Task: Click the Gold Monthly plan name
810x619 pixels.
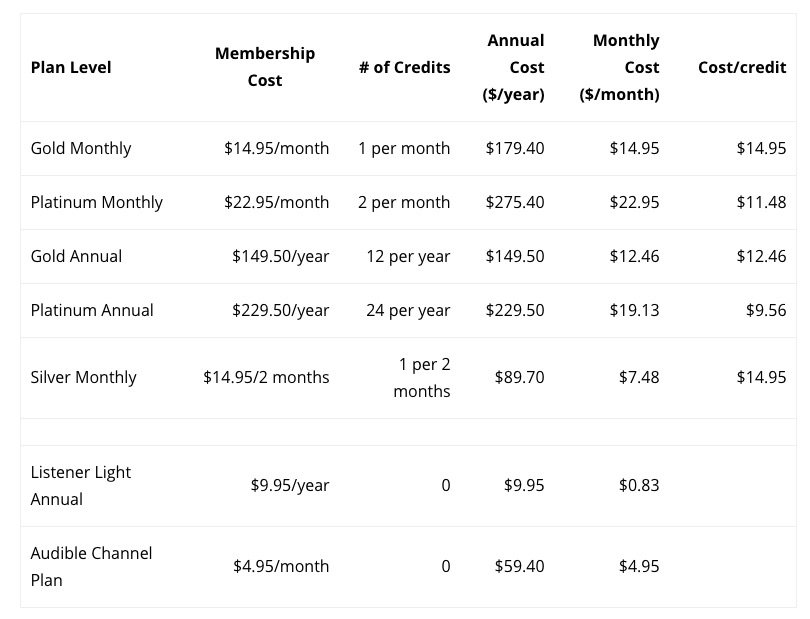Action: tap(81, 148)
